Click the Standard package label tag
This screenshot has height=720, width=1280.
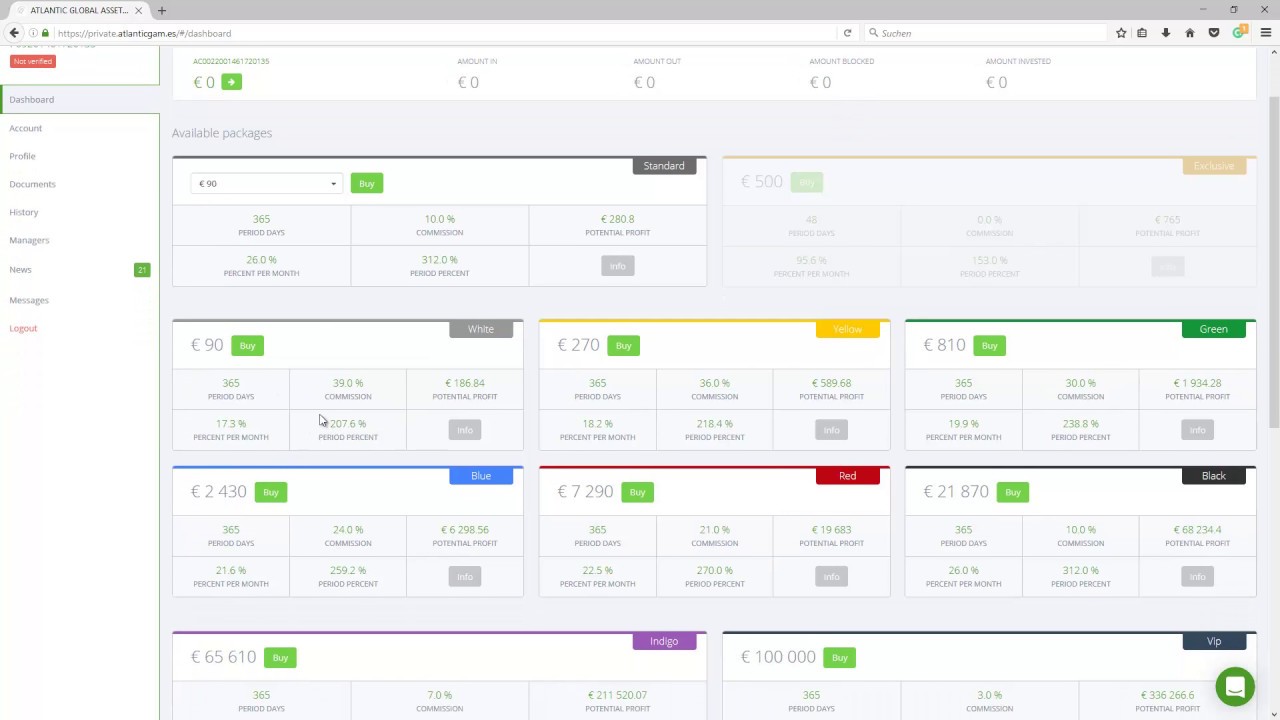664,166
